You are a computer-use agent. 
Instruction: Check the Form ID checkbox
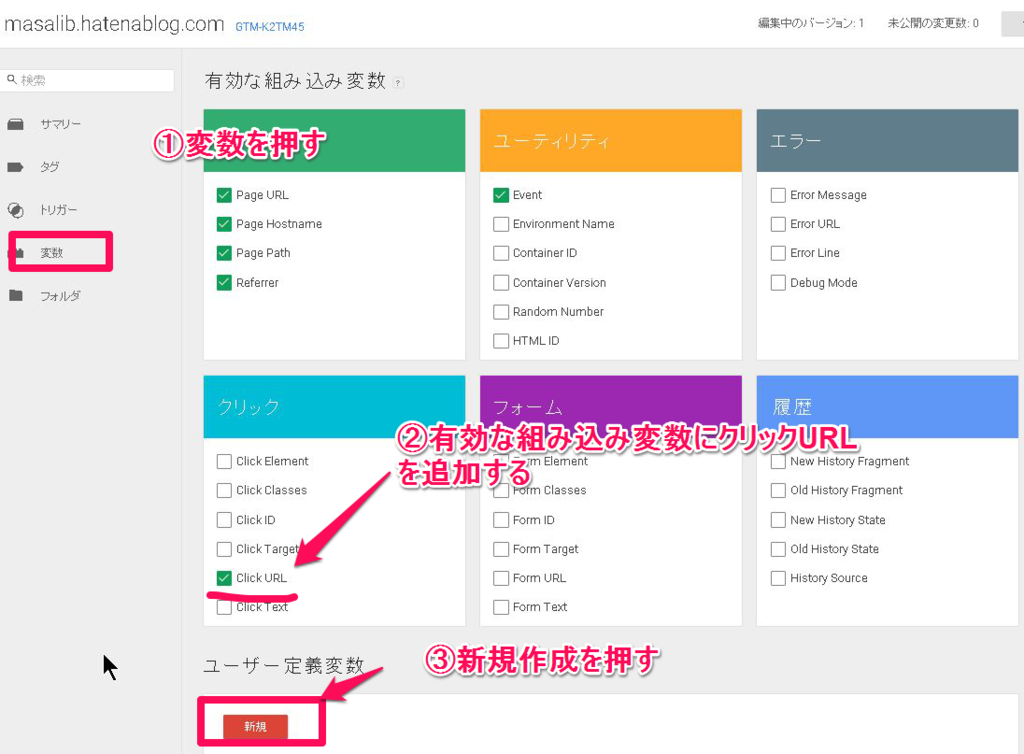coord(501,520)
